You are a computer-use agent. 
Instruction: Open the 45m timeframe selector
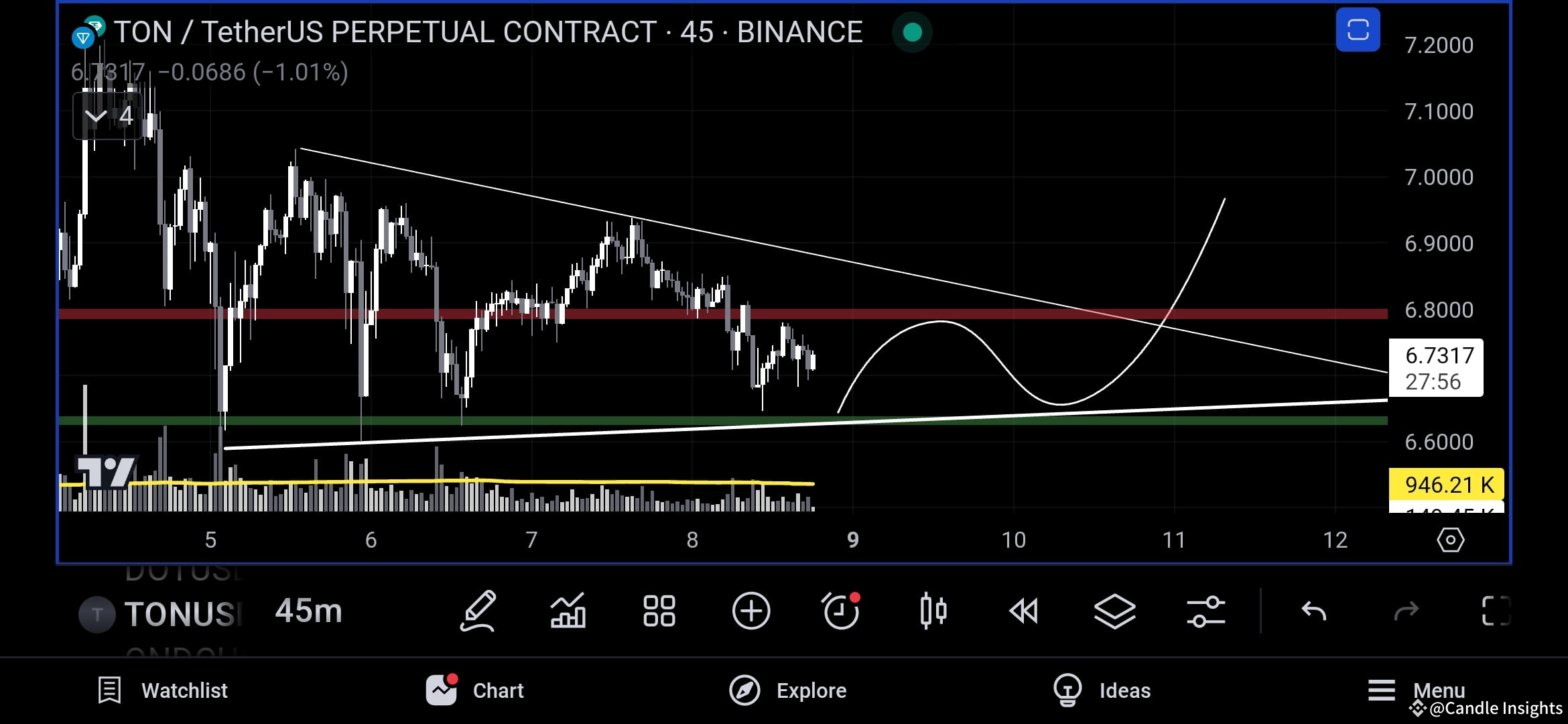coord(308,611)
